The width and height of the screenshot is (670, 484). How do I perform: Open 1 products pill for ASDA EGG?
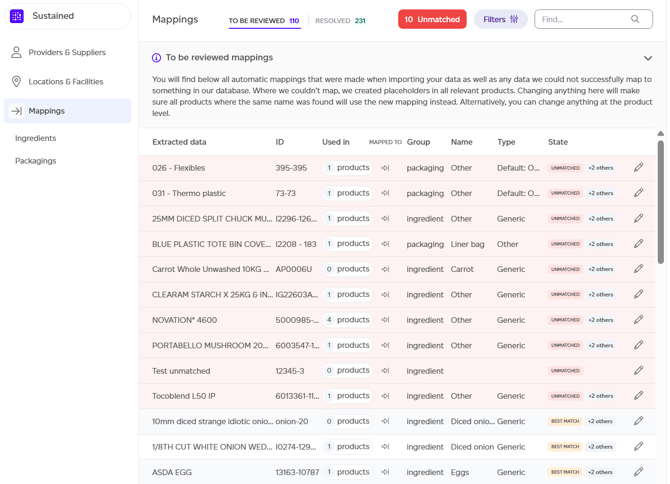(x=347, y=472)
